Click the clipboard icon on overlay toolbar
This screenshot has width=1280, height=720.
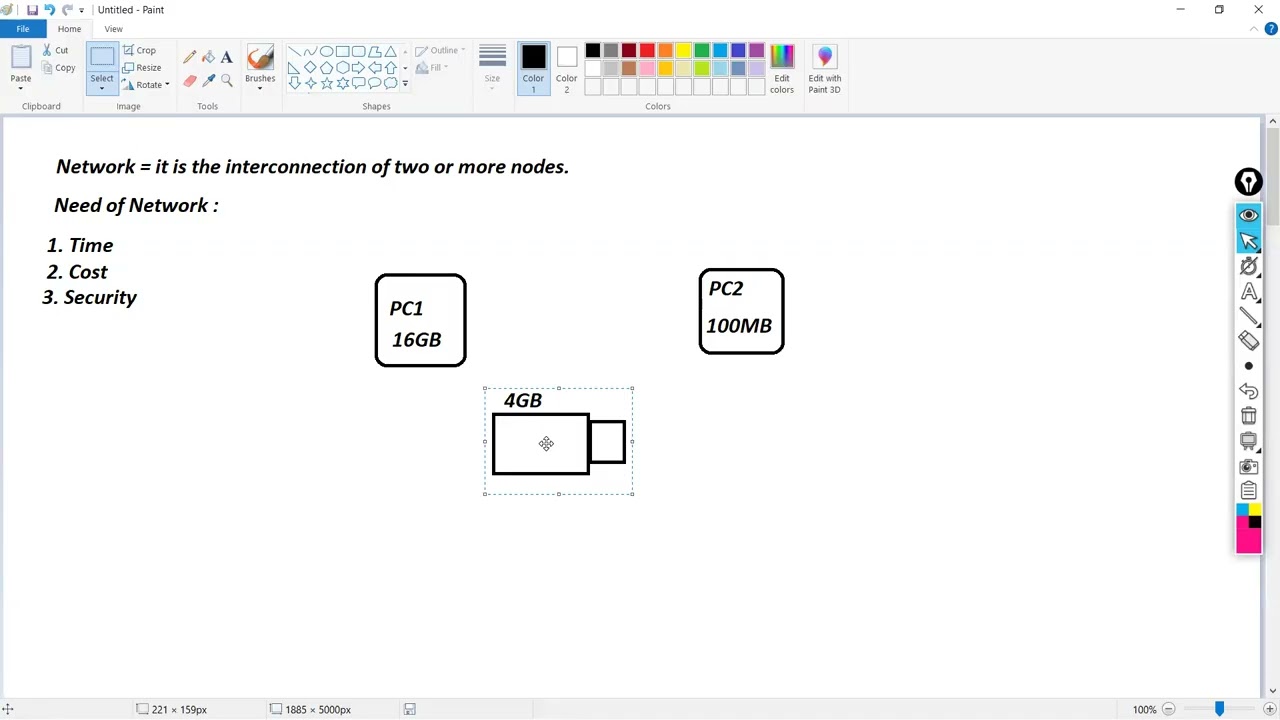click(x=1248, y=491)
